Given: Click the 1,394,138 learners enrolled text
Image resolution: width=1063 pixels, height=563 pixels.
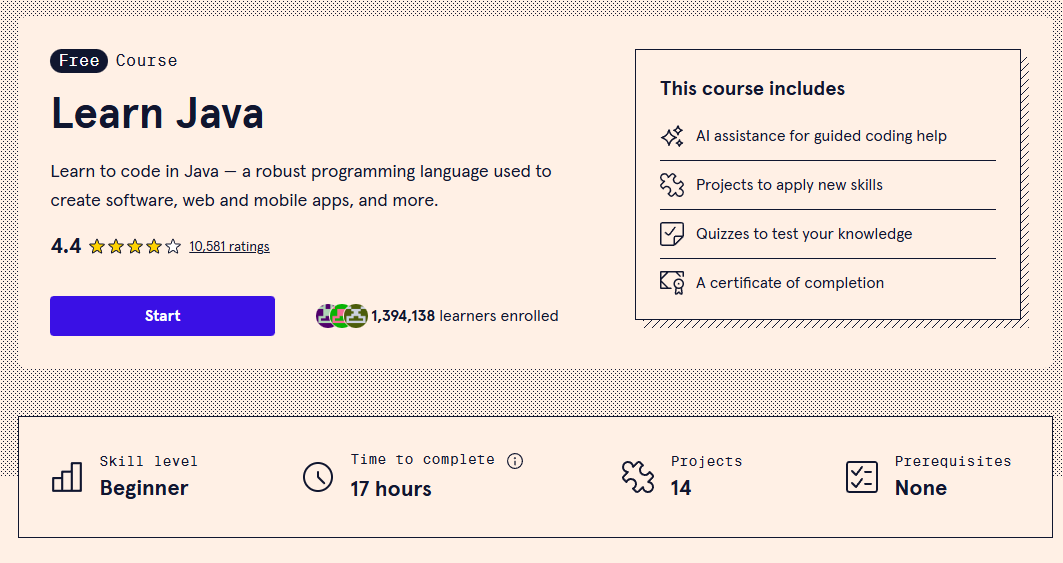Looking at the screenshot, I should click(x=464, y=316).
